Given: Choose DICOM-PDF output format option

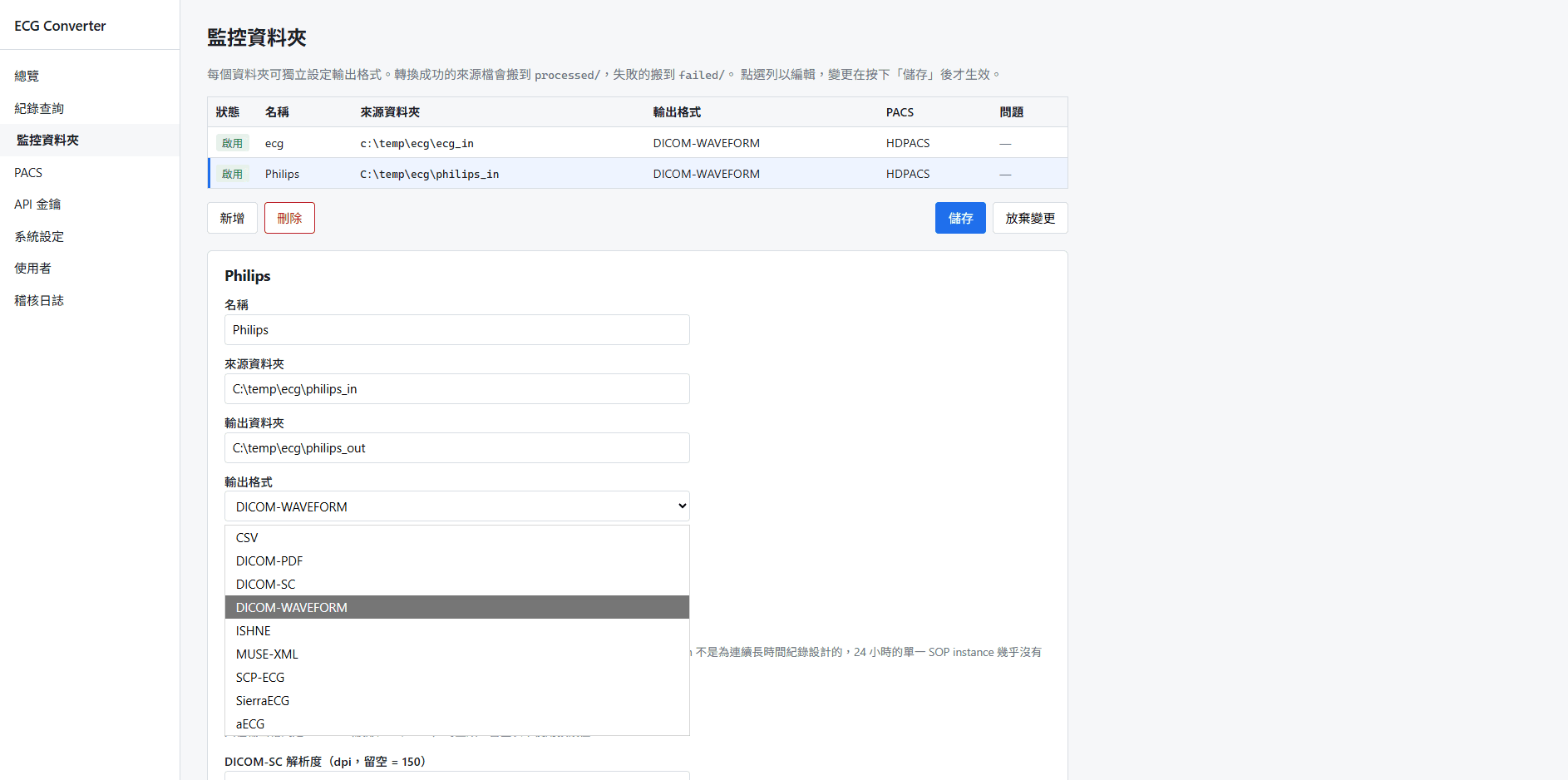Looking at the screenshot, I should 457,561.
